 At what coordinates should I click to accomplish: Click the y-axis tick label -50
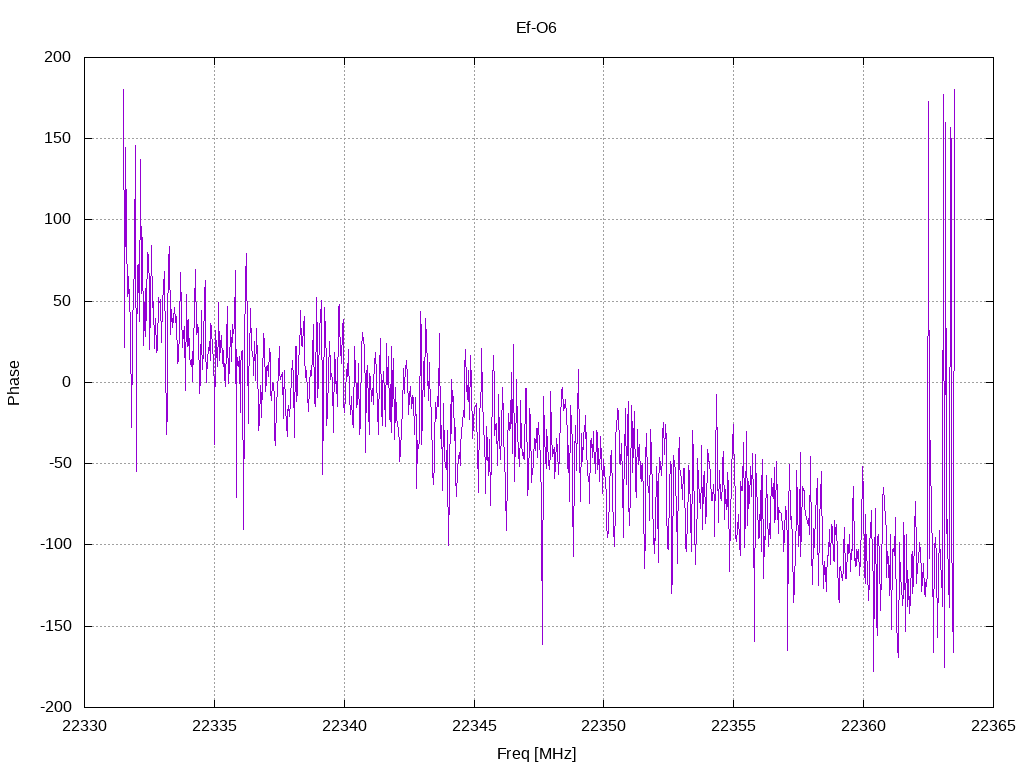point(59,463)
